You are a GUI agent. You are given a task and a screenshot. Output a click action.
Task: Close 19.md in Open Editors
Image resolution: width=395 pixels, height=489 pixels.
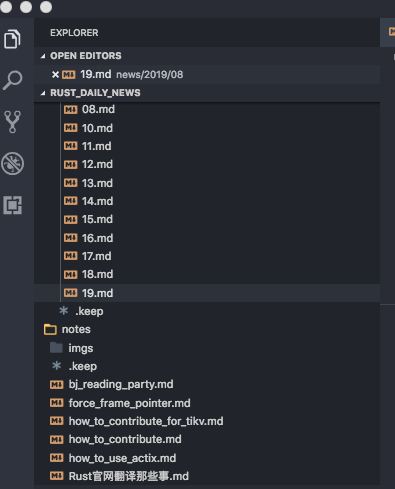55,74
